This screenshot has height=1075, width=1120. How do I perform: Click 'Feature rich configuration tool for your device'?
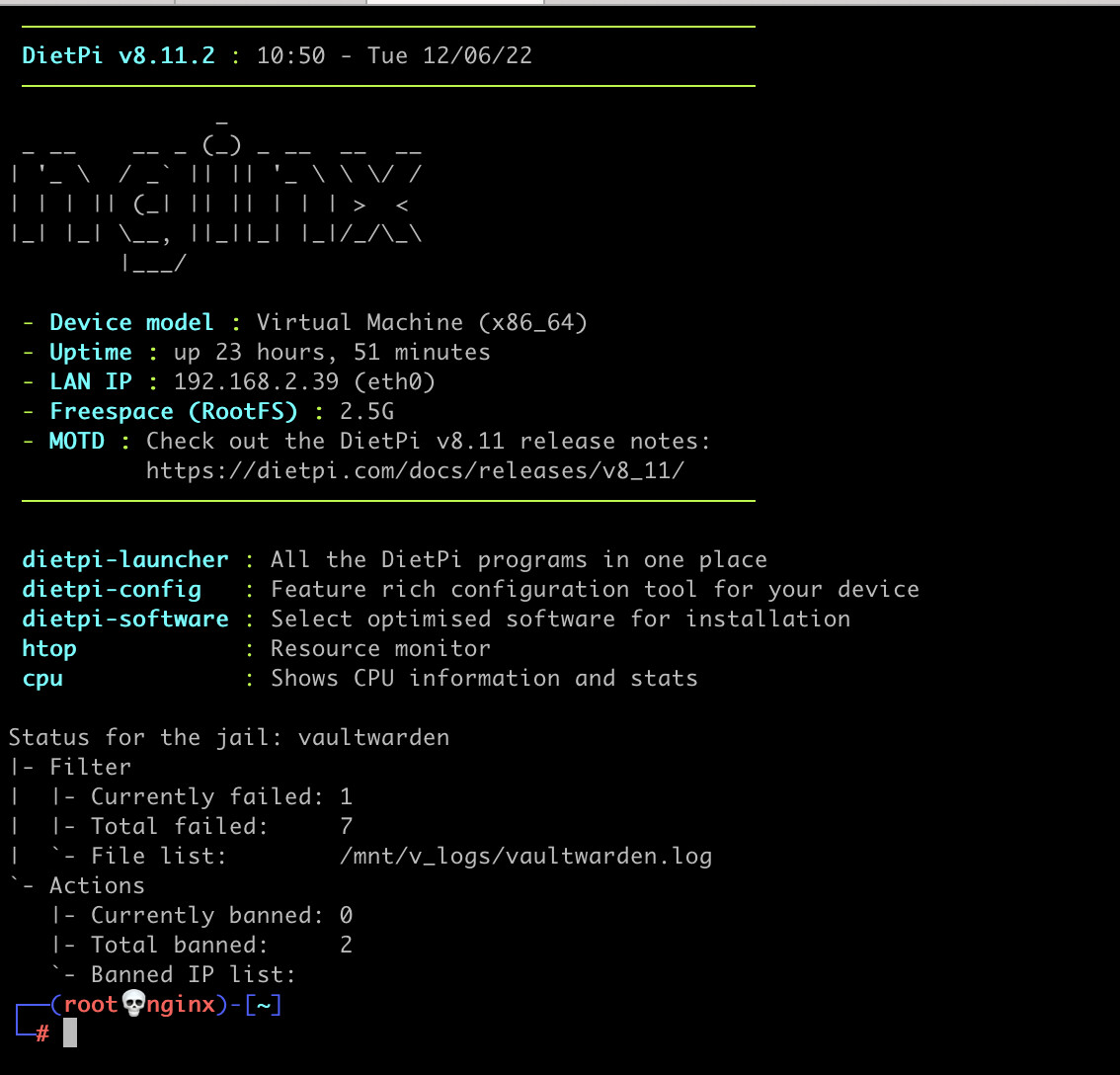click(595, 590)
